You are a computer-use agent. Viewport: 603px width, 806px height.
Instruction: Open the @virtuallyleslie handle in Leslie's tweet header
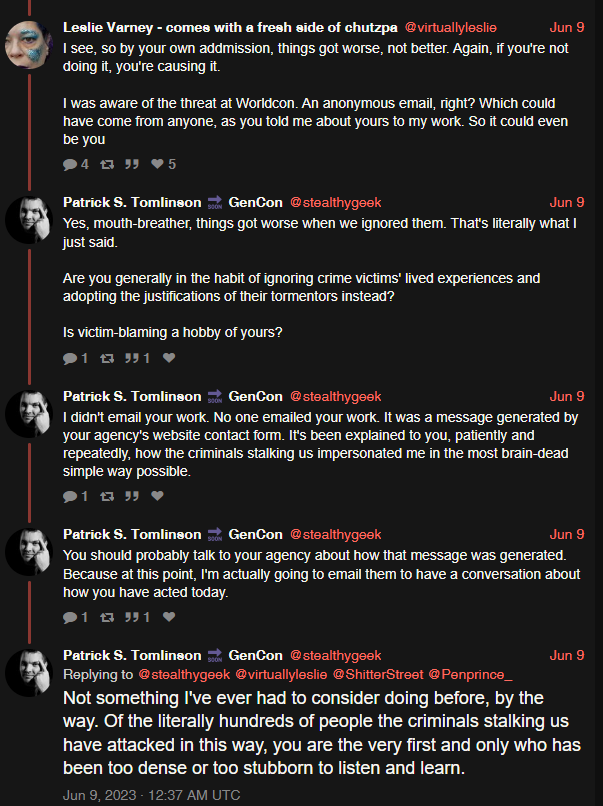pyautogui.click(x=450, y=27)
